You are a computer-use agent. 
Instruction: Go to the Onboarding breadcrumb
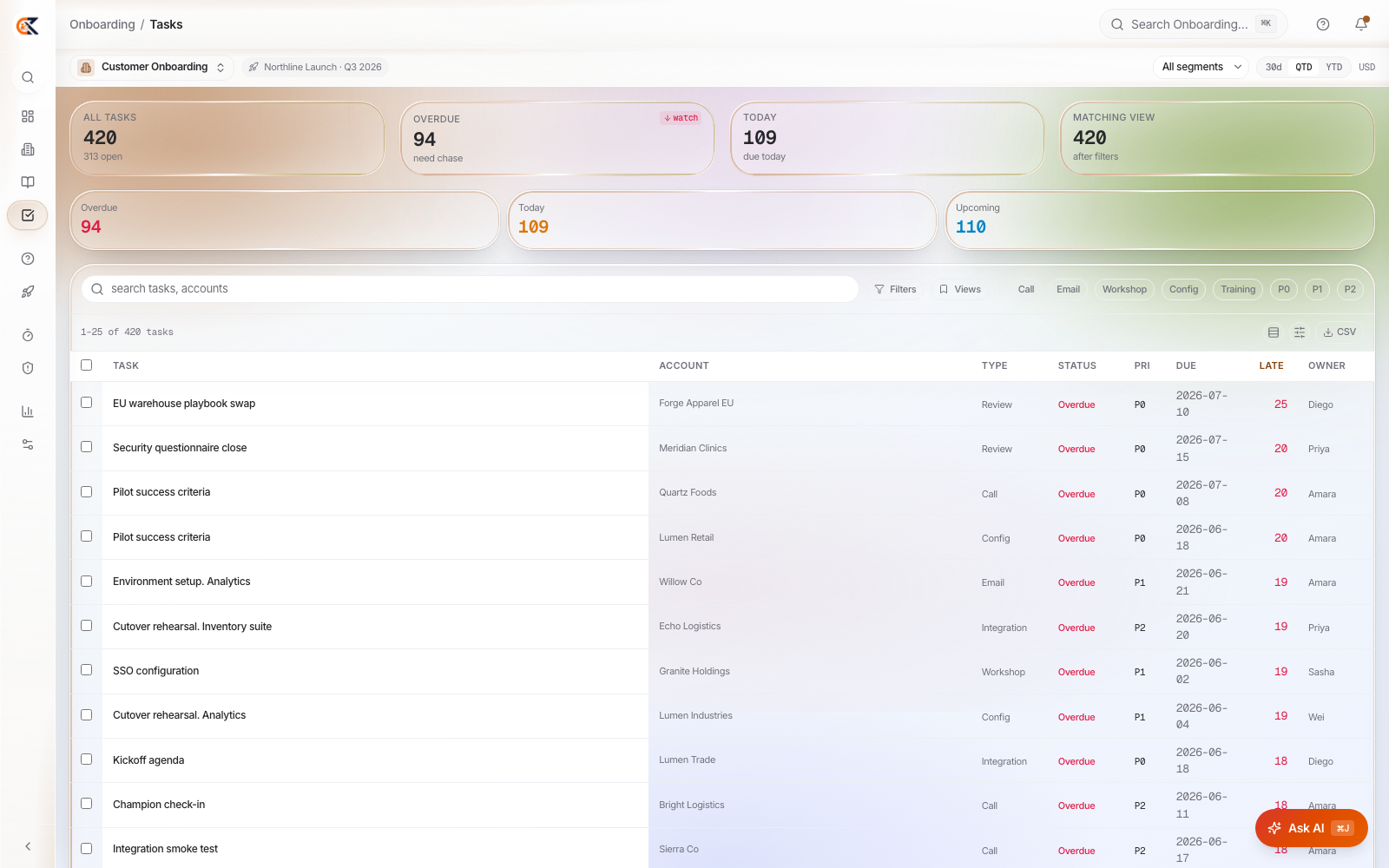tap(102, 24)
